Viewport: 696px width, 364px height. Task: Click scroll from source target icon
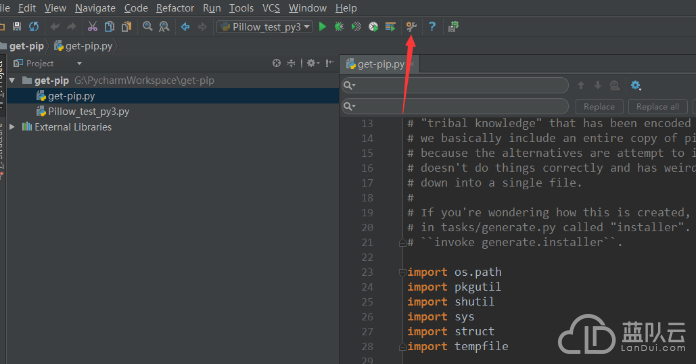tap(277, 63)
